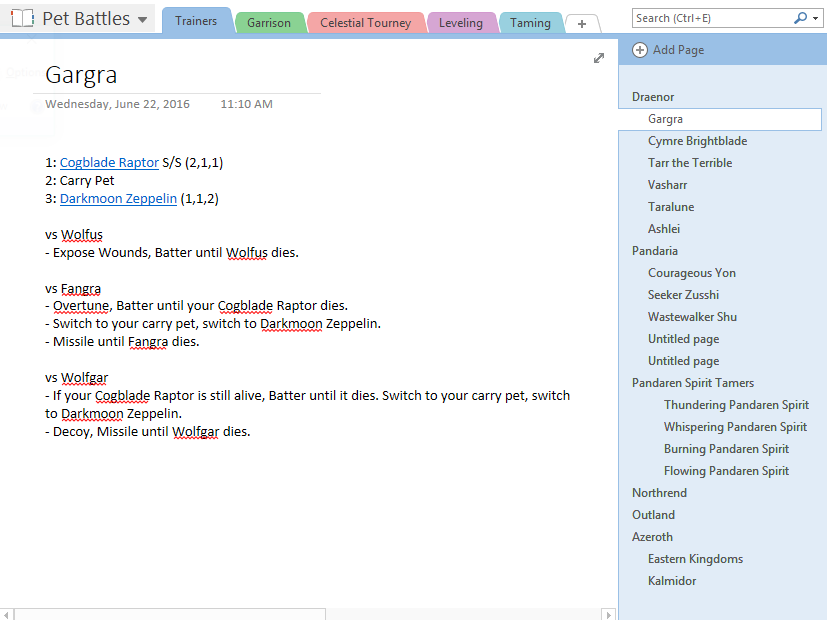Open the Thundering Pandaren Spirit page
Screen dimensions: 827x620
click(x=736, y=405)
